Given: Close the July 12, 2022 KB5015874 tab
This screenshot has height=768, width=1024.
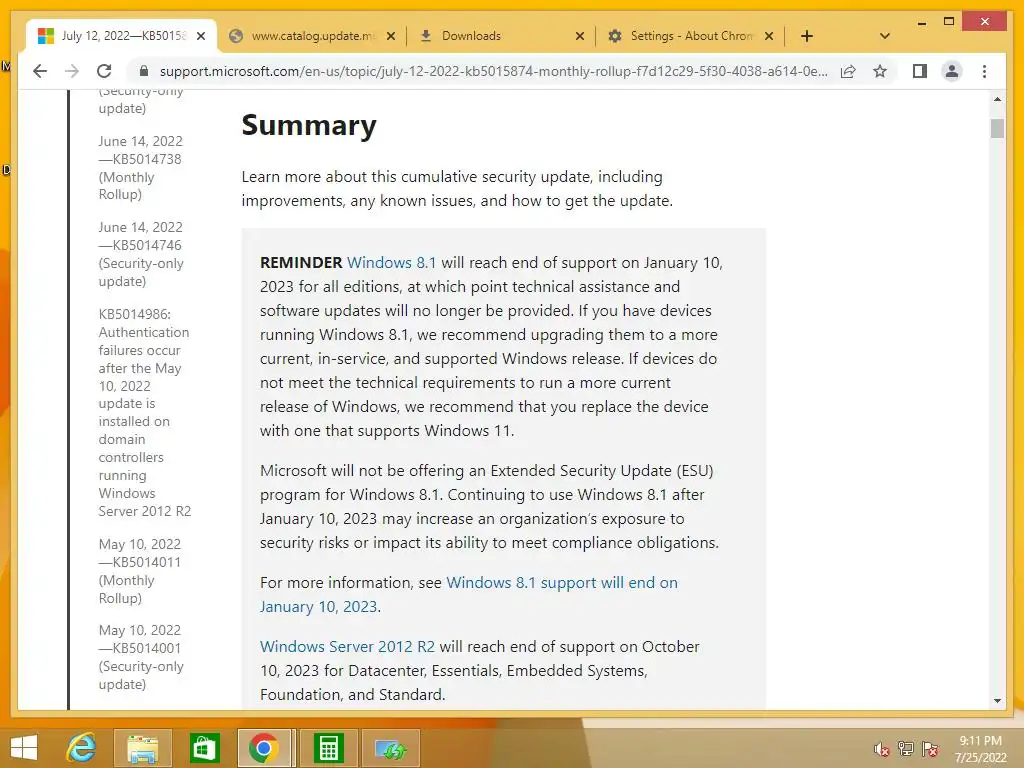Looking at the screenshot, I should [201, 36].
